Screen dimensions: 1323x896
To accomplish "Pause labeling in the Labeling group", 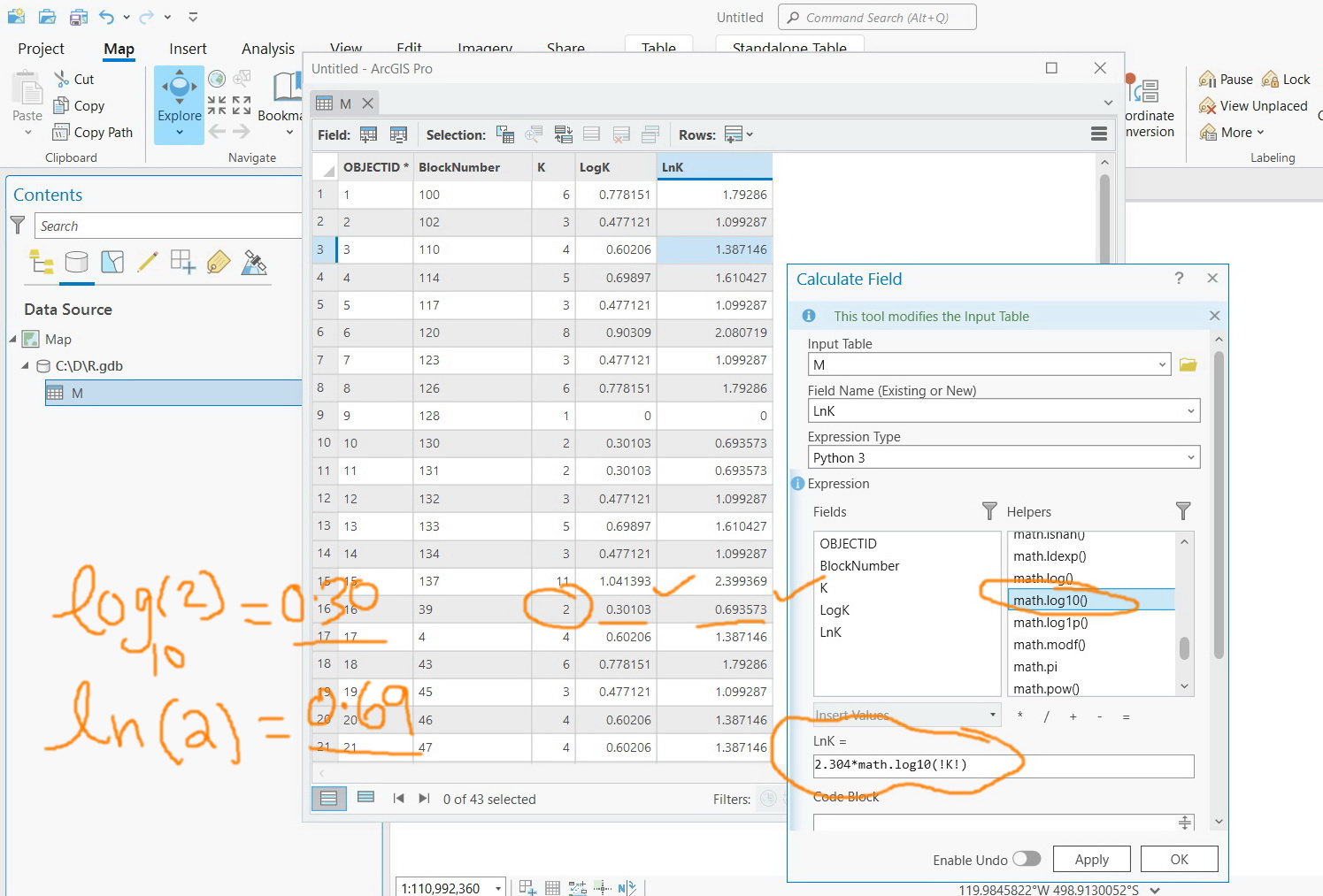I will [1225, 79].
